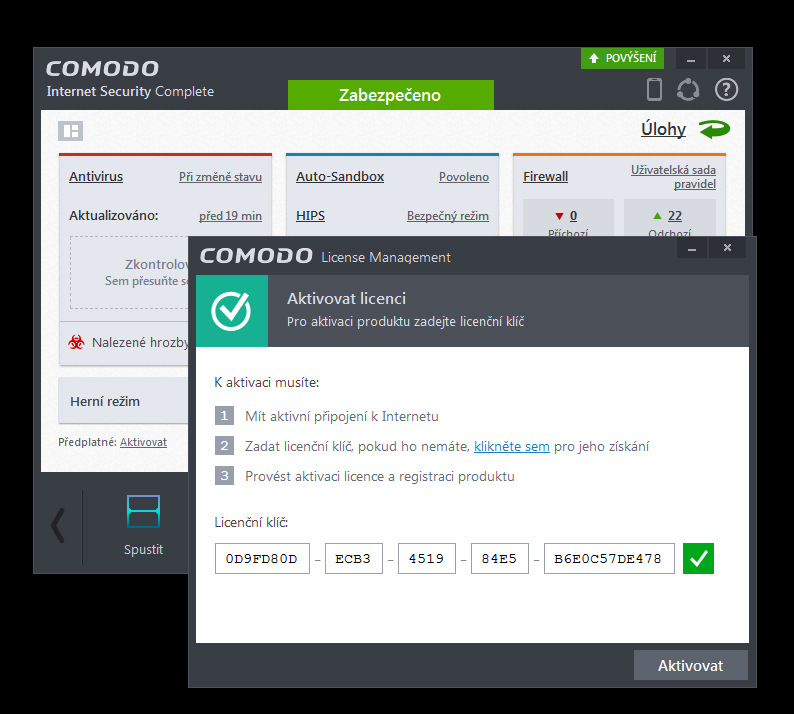This screenshot has width=794, height=714.
Task: Close the License Management window
Action: [x=727, y=248]
